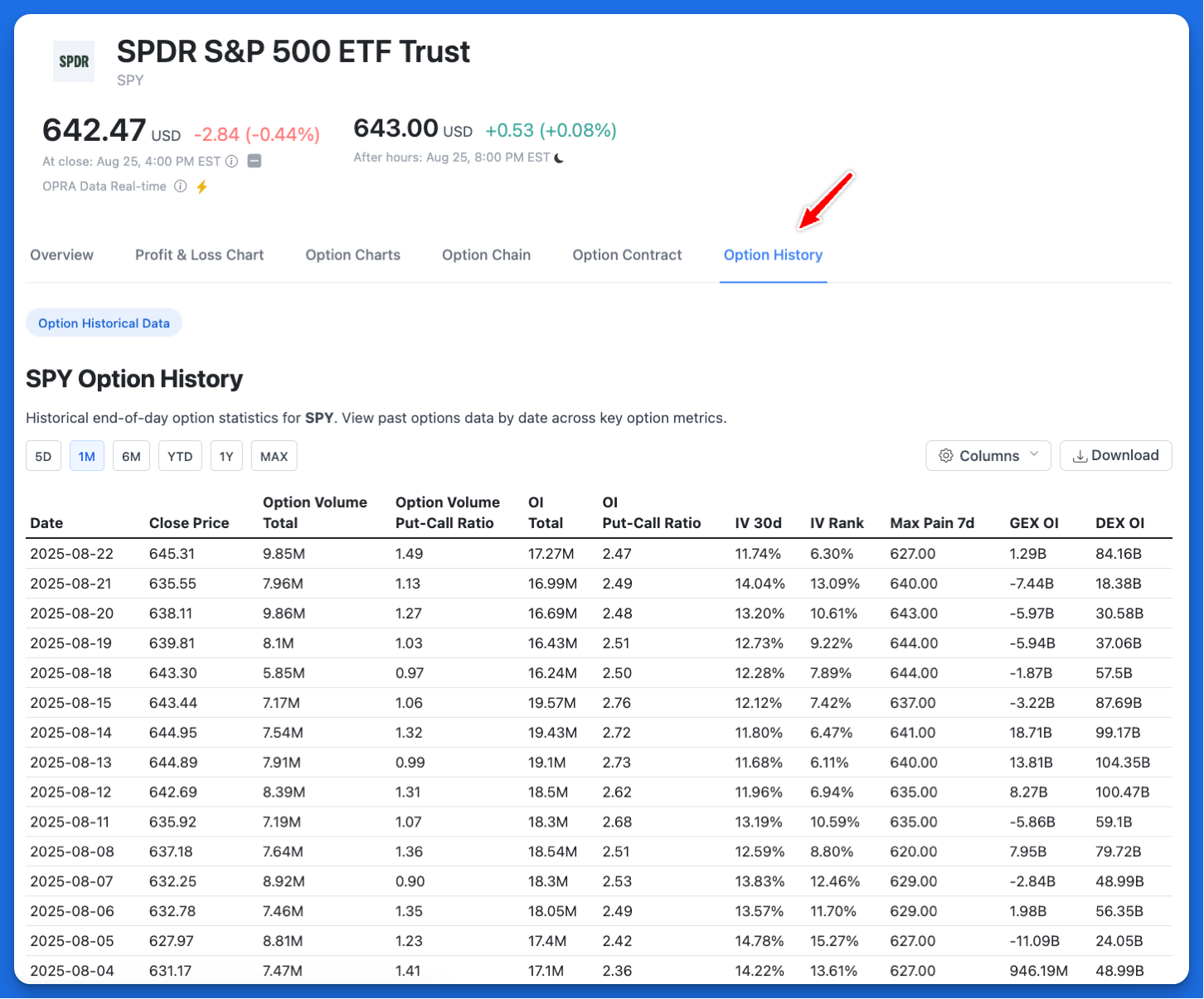Click put-call ratio 1.03 cell
The width and height of the screenshot is (1204, 999).
pos(409,643)
